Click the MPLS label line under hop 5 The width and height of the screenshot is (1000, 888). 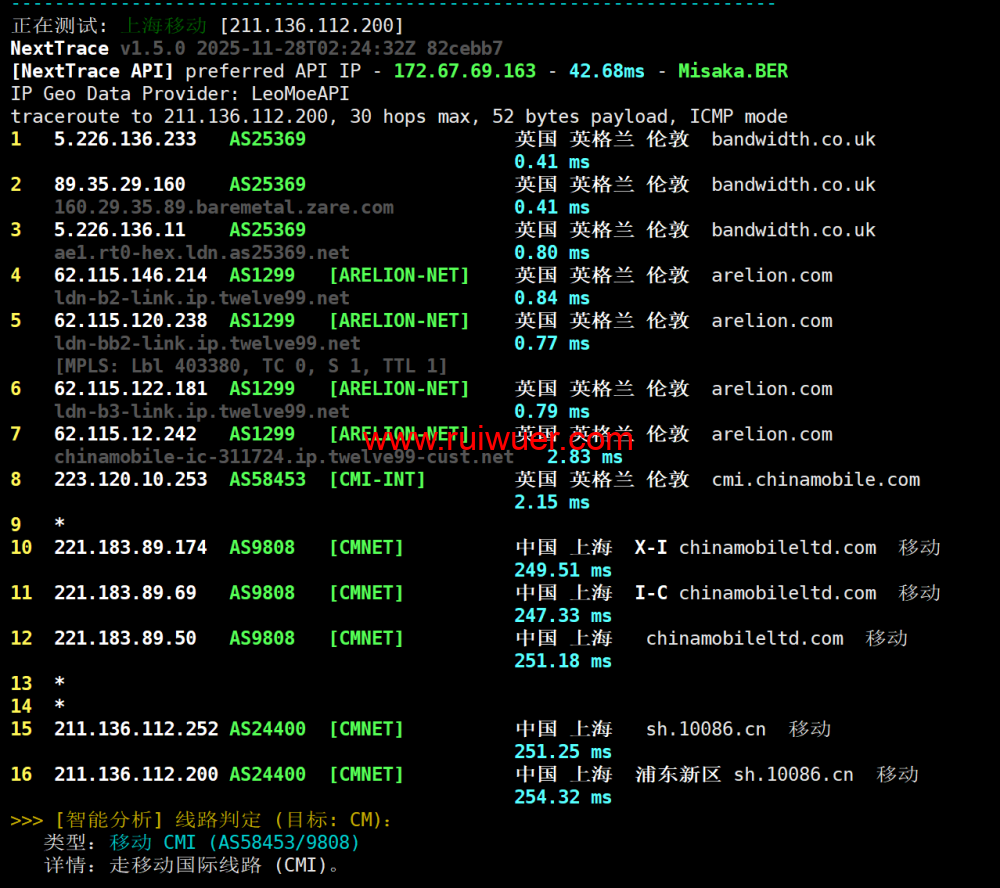pyautogui.click(x=250, y=366)
